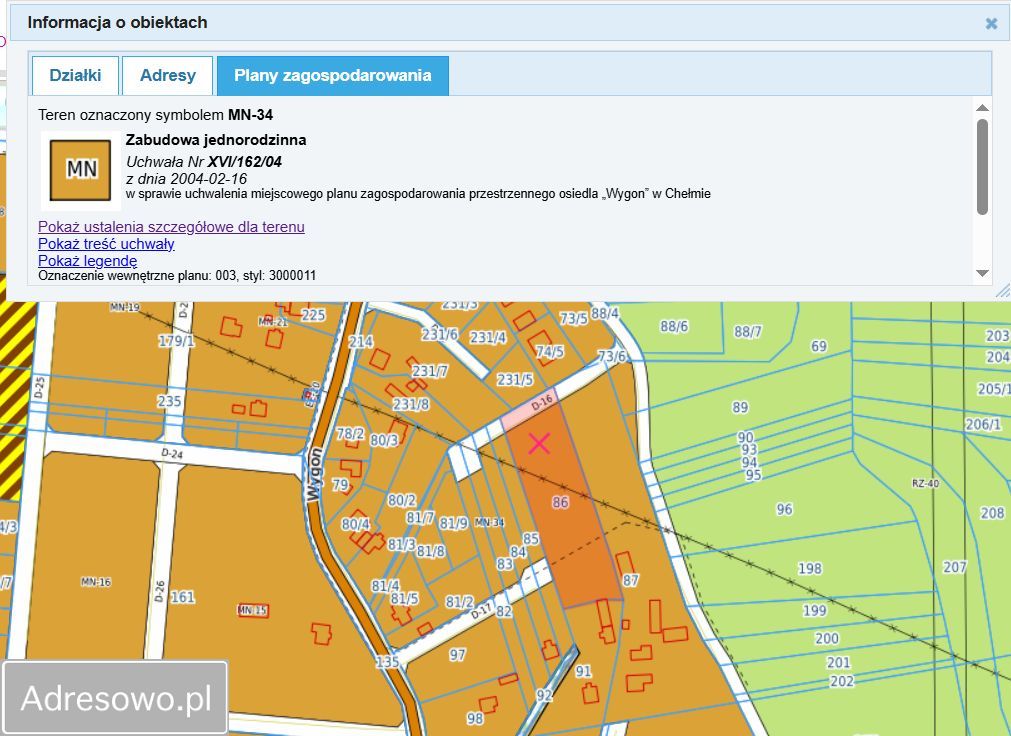Viewport: 1011px width, 736px height.
Task: Click parcel label 202
Action: (x=841, y=681)
